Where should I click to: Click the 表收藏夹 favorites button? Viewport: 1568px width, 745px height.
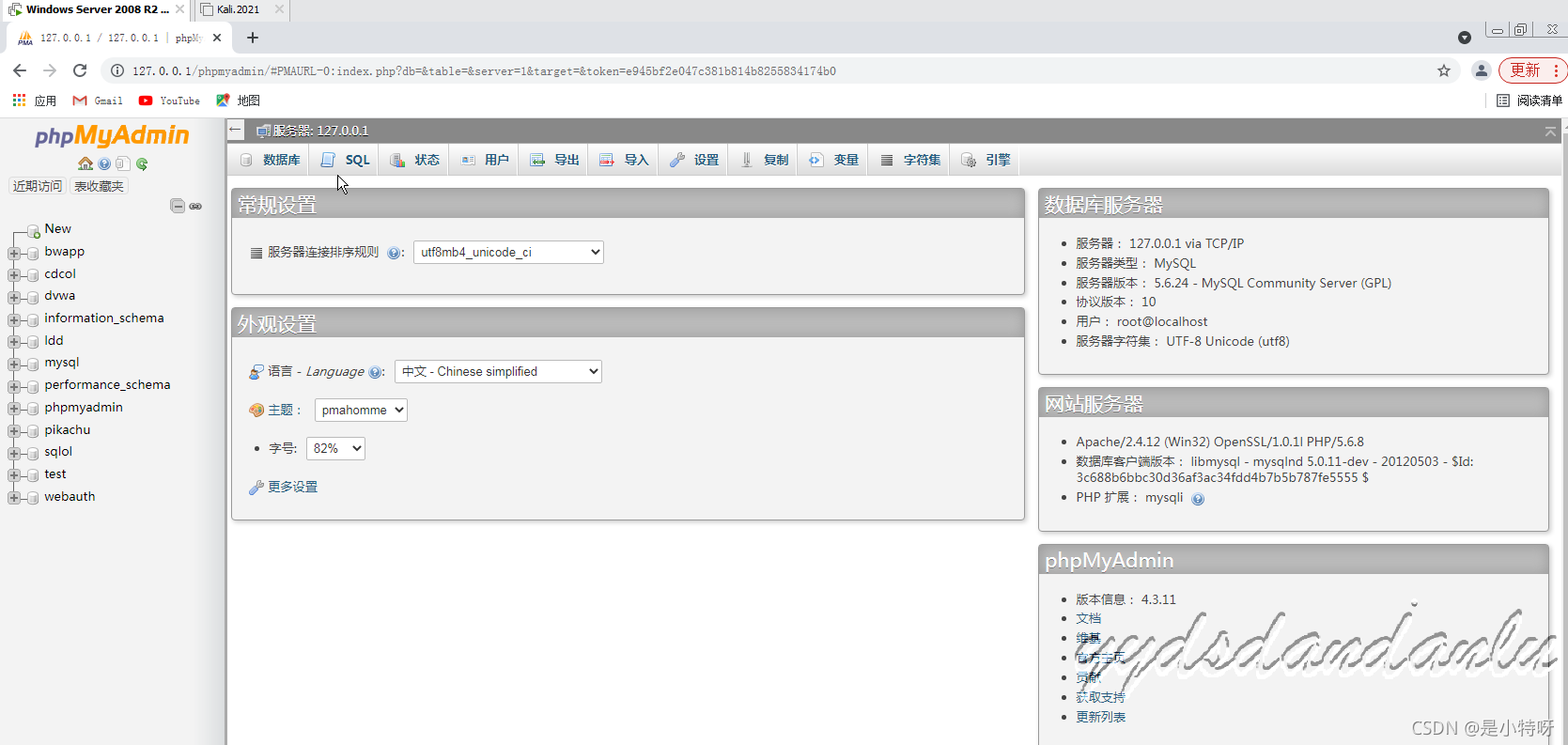(x=99, y=186)
